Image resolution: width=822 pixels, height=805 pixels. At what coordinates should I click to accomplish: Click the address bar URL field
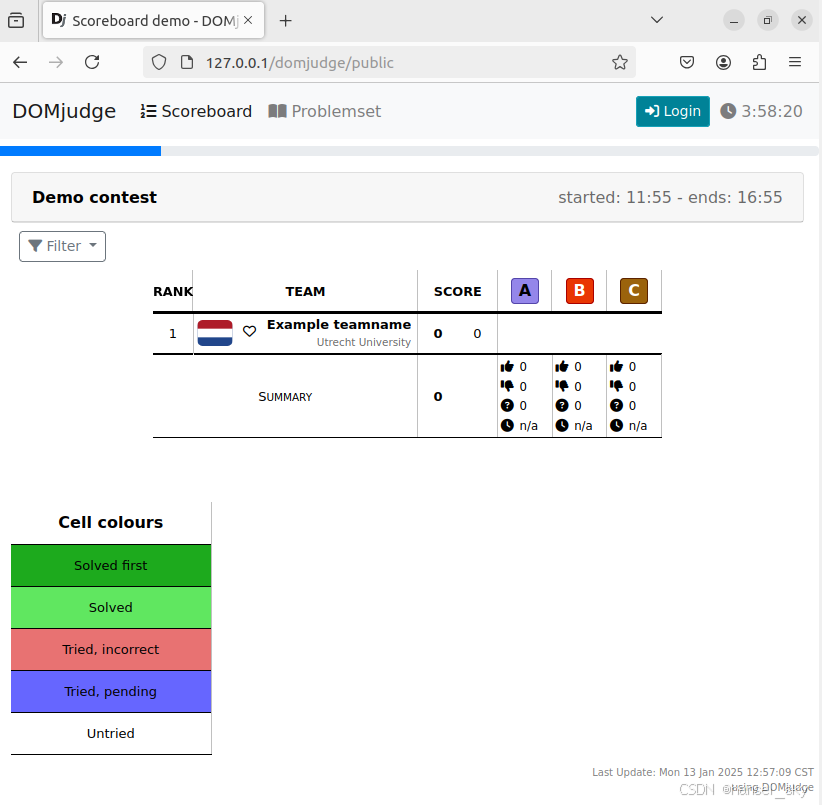pyautogui.click(x=389, y=62)
